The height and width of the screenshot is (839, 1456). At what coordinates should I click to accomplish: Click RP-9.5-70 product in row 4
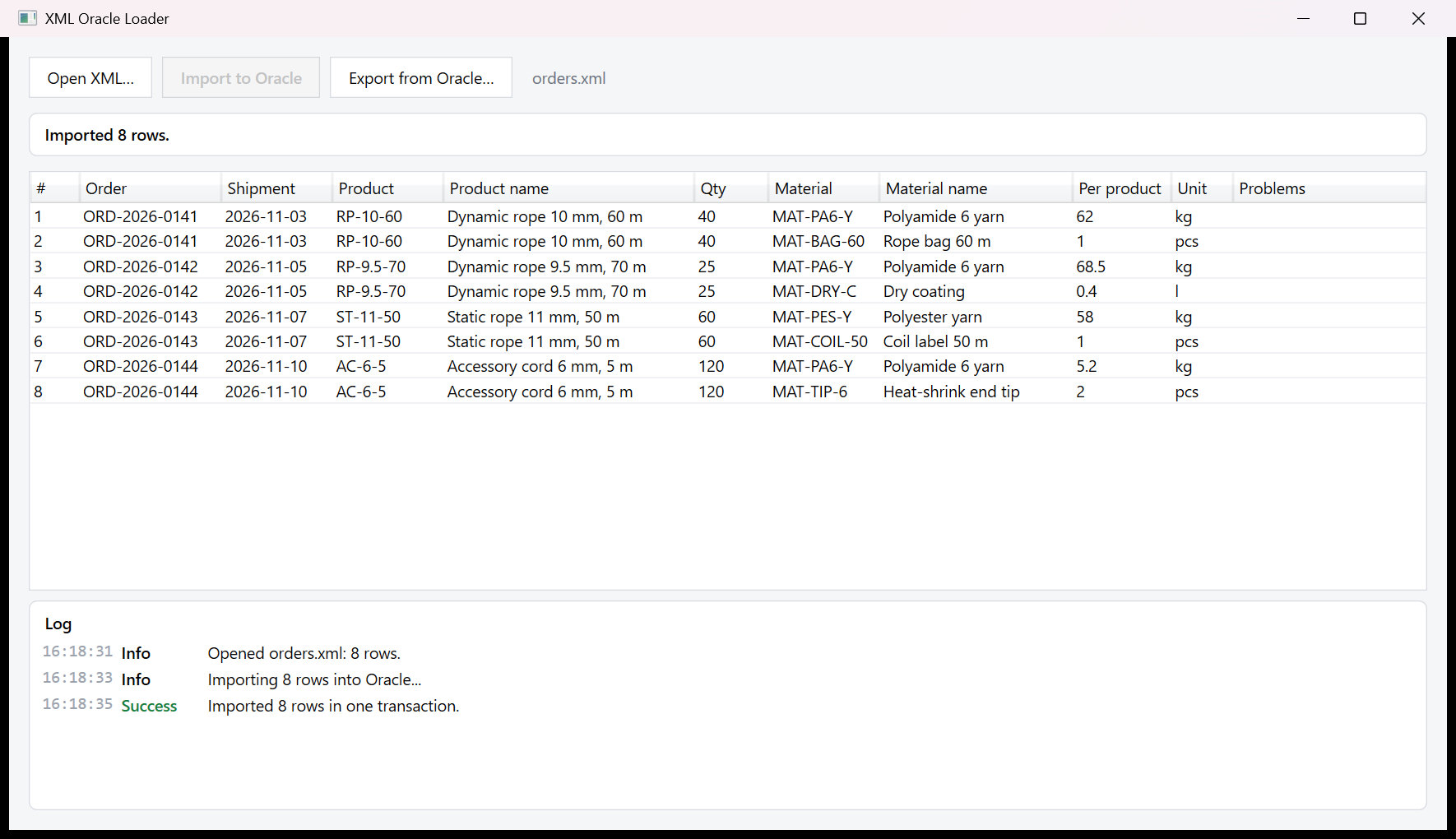[371, 291]
